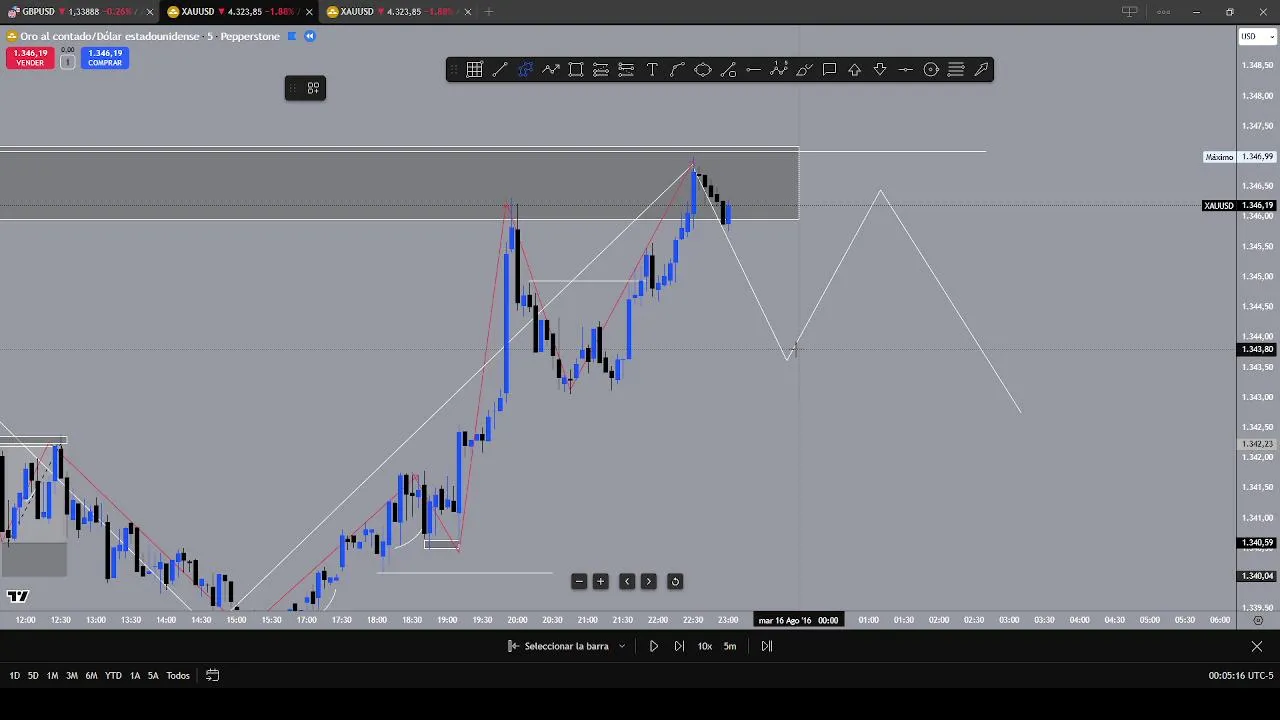
Task: Select the parallel lines tool
Action: click(x=956, y=69)
